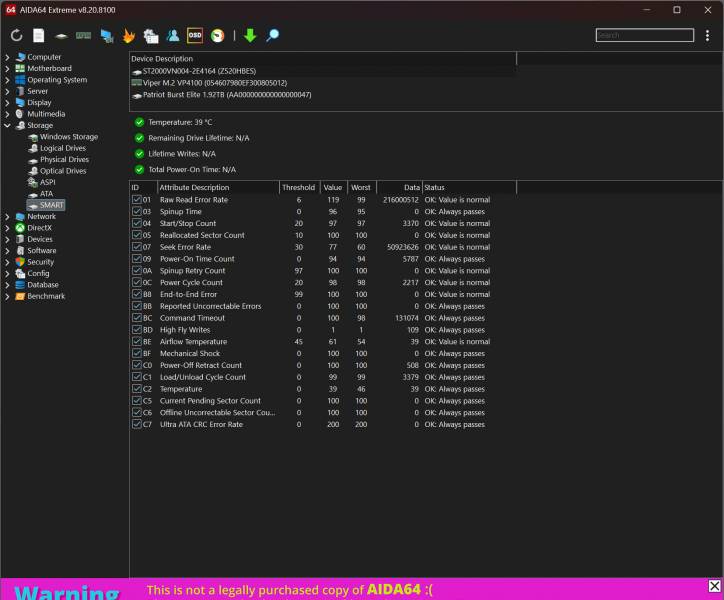Viewport: 724px width, 600px height.
Task: Click the Security shield icon
Action: coord(20,262)
